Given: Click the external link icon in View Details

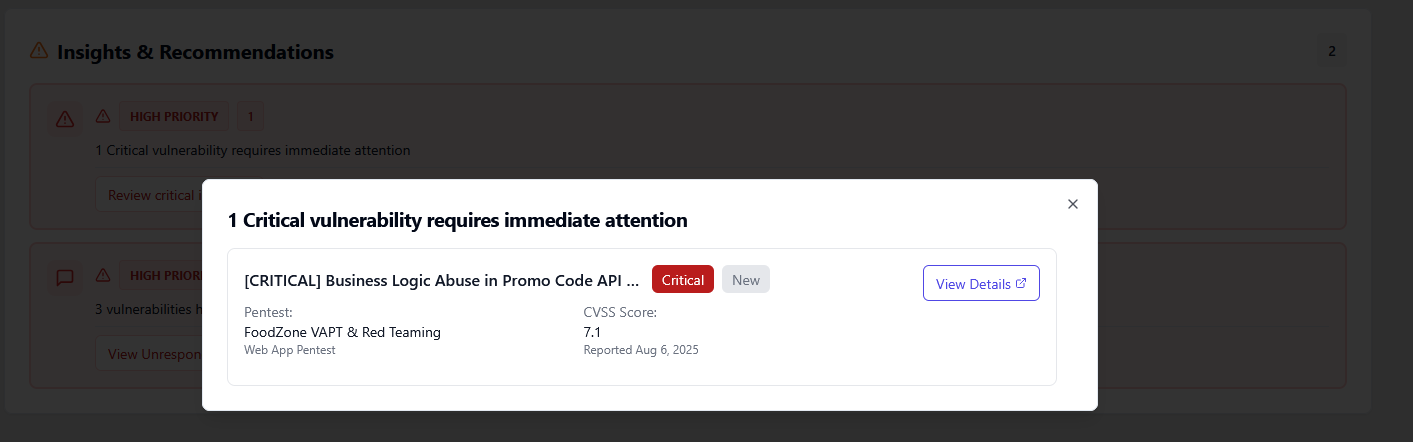Looking at the screenshot, I should 1021,283.
